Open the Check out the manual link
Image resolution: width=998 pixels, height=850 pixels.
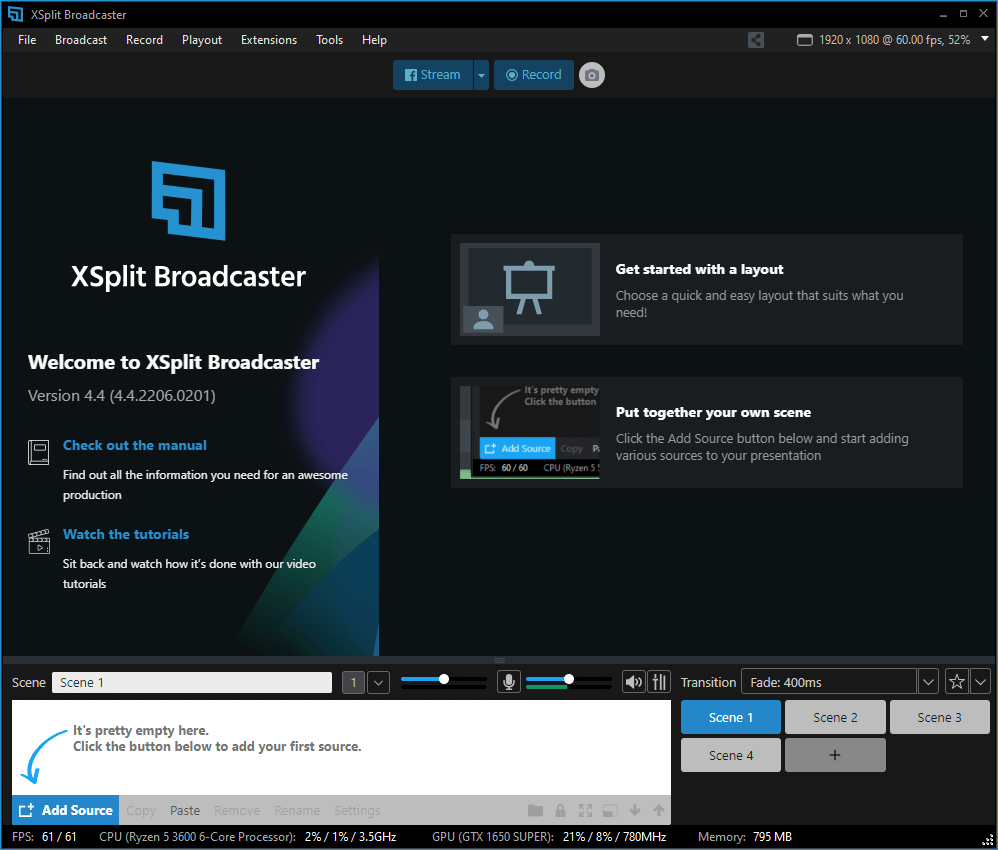pos(134,445)
